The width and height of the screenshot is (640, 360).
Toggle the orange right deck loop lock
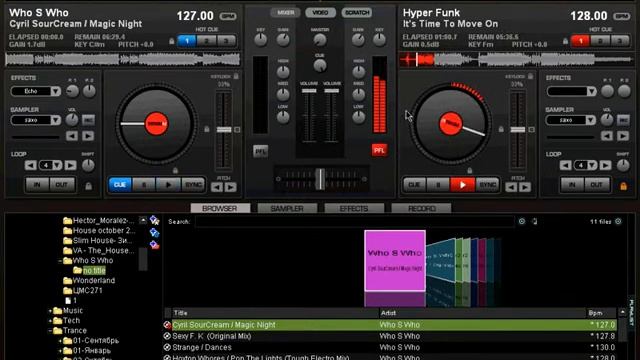623,187
